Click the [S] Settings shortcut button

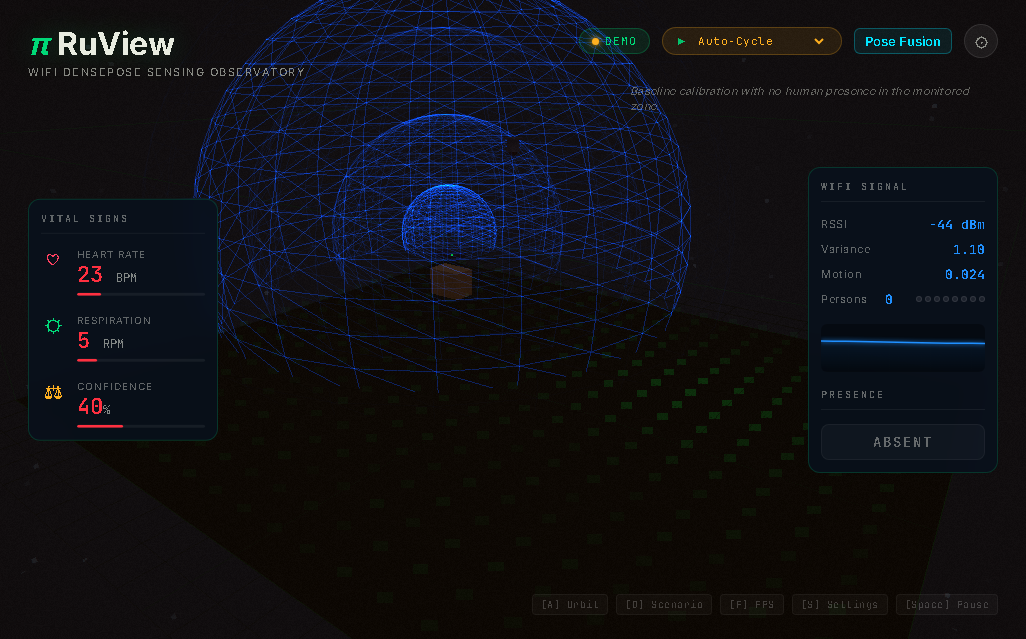[x=839, y=604]
